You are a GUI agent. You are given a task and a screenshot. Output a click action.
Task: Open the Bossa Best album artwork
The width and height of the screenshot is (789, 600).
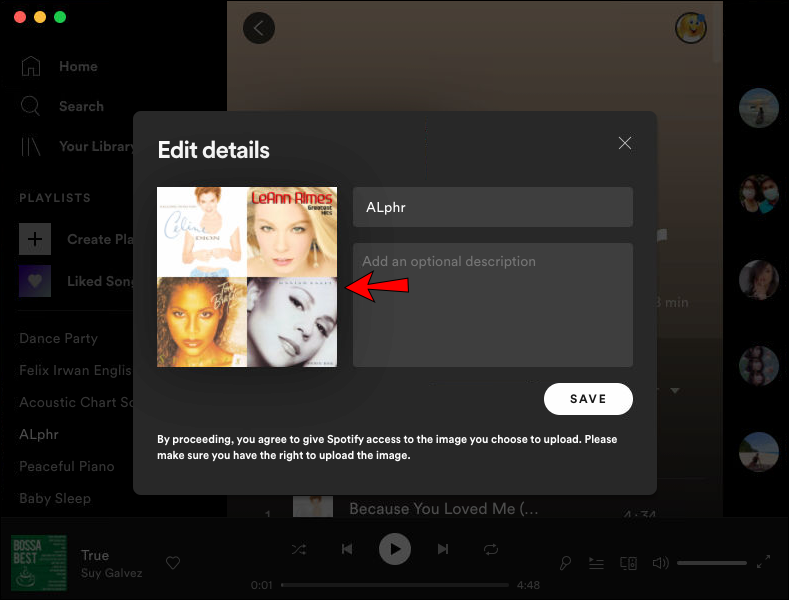(39, 563)
